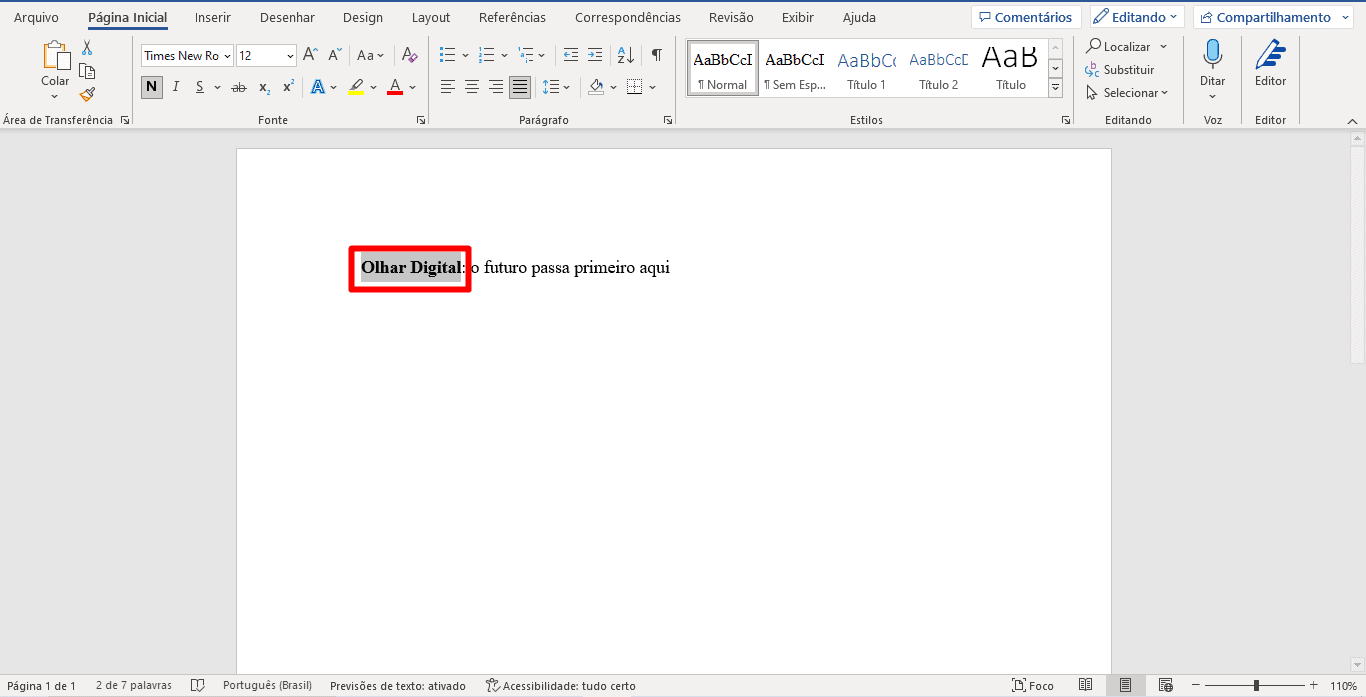Apply the Título 1 style
Image resolution: width=1366 pixels, height=697 pixels.
point(866,68)
